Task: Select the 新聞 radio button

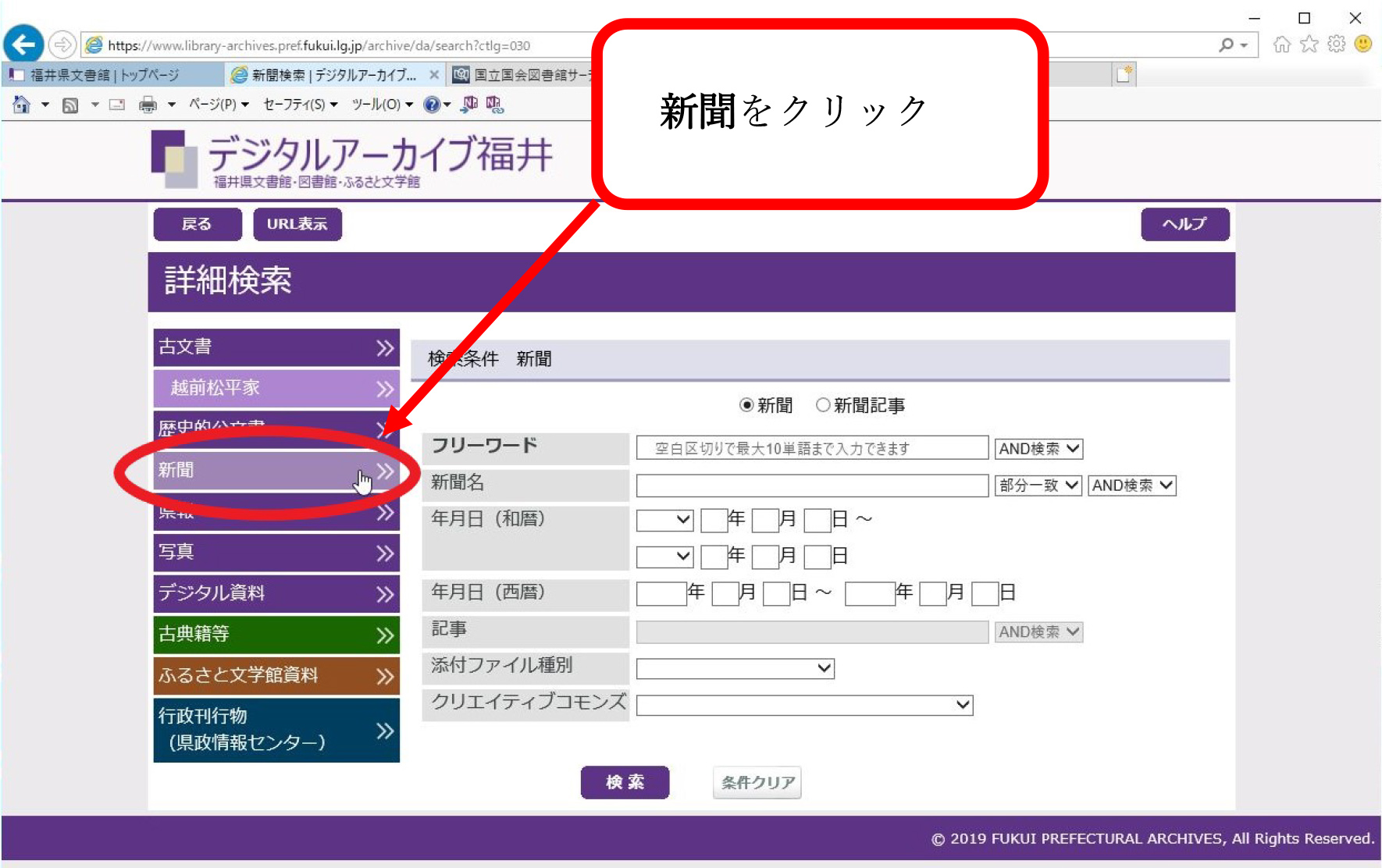Action: [746, 405]
